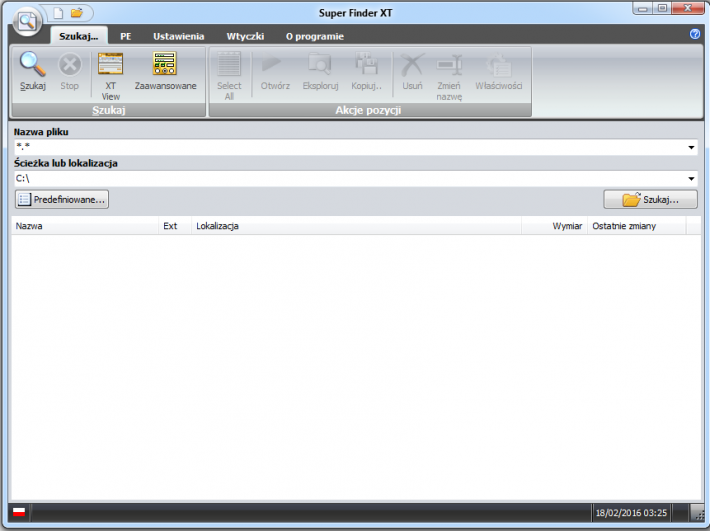
Task: Click the Stop search icon
Action: pyautogui.click(x=69, y=64)
